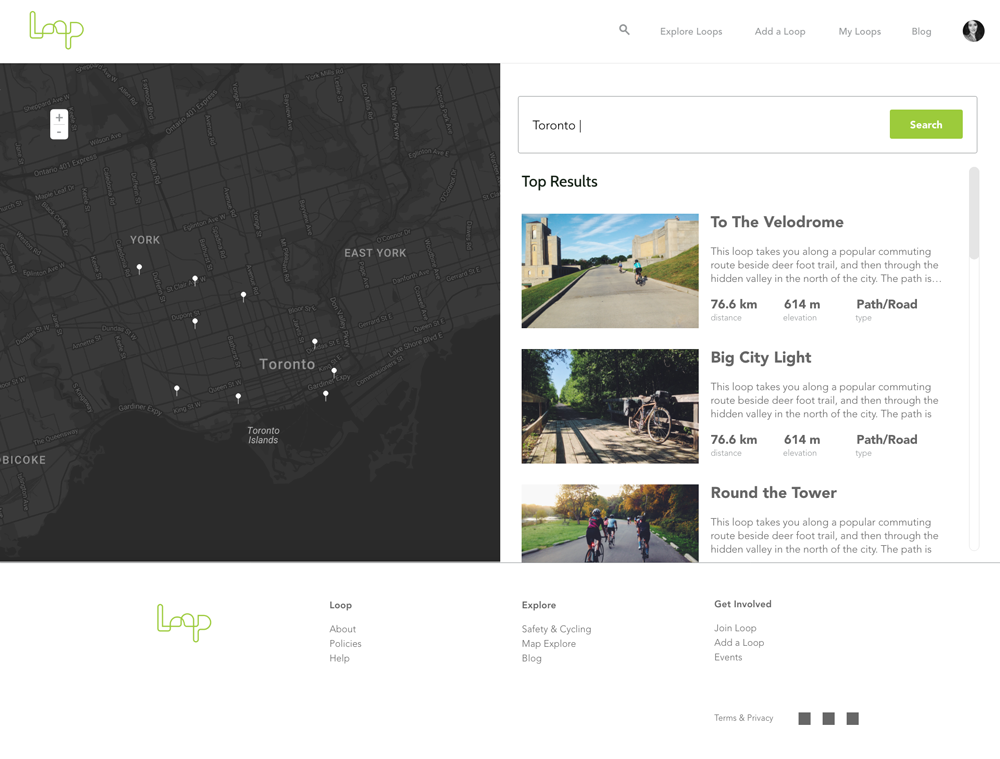
Task: Select the map pin nearest Toronto Islands label
Action: pyautogui.click(x=239, y=397)
